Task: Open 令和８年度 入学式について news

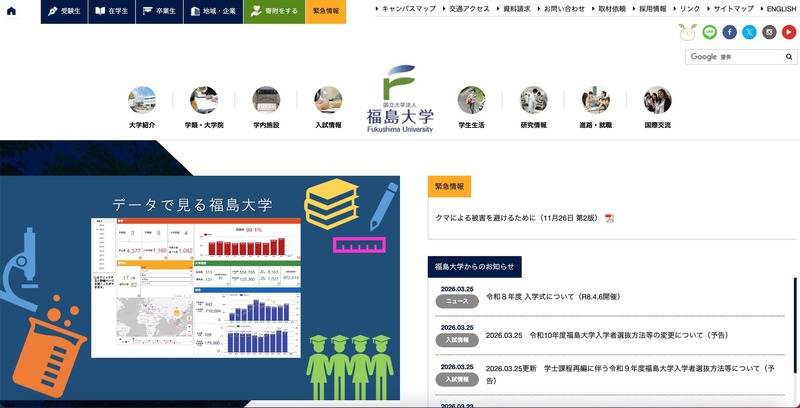Action: coord(553,297)
